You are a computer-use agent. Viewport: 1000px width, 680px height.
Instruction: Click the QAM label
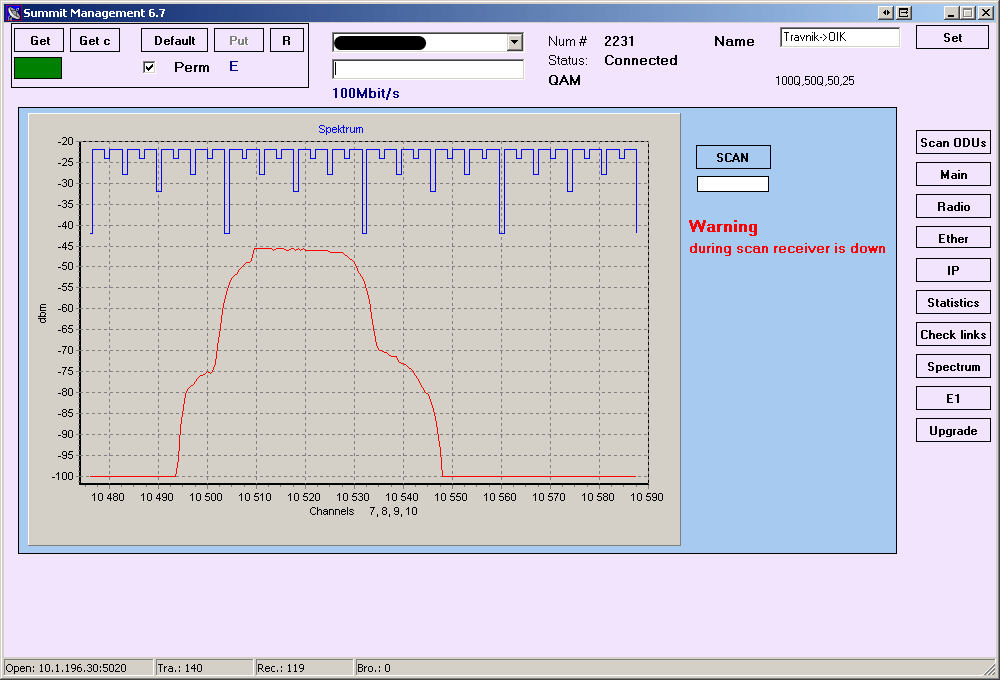tap(564, 80)
